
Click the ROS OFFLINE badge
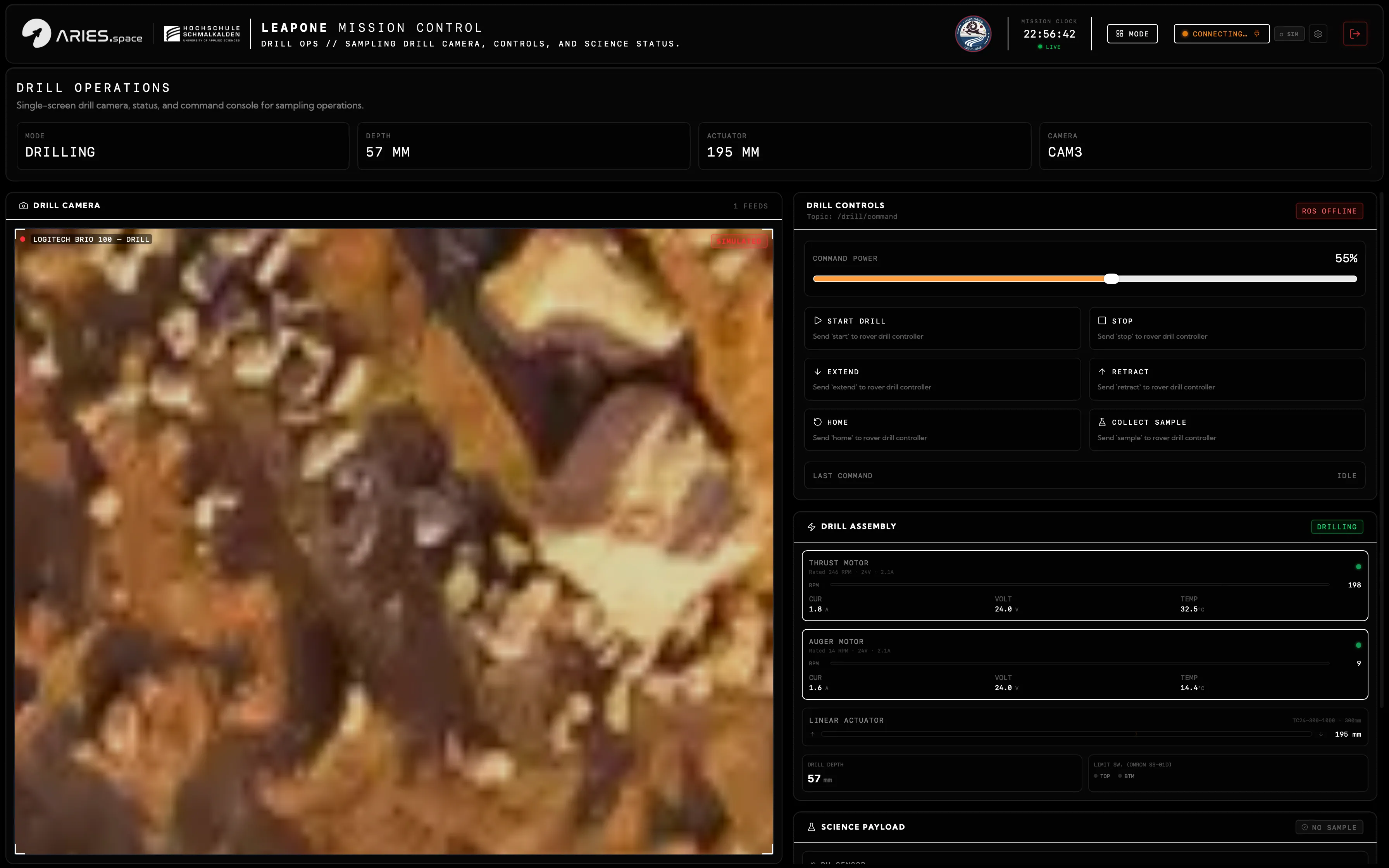(x=1329, y=211)
